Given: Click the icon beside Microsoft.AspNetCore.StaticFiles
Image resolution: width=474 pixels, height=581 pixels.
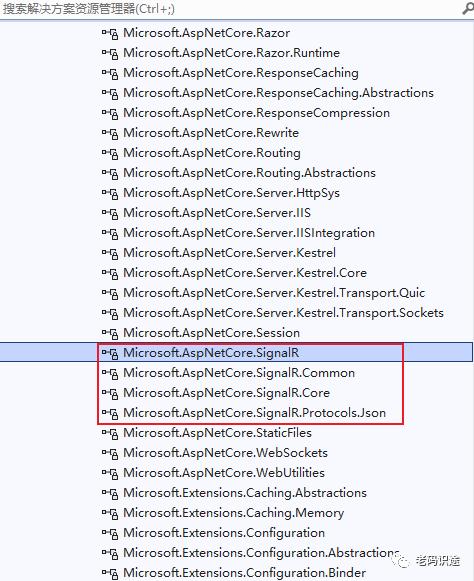Looking at the screenshot, I should coord(110,434).
